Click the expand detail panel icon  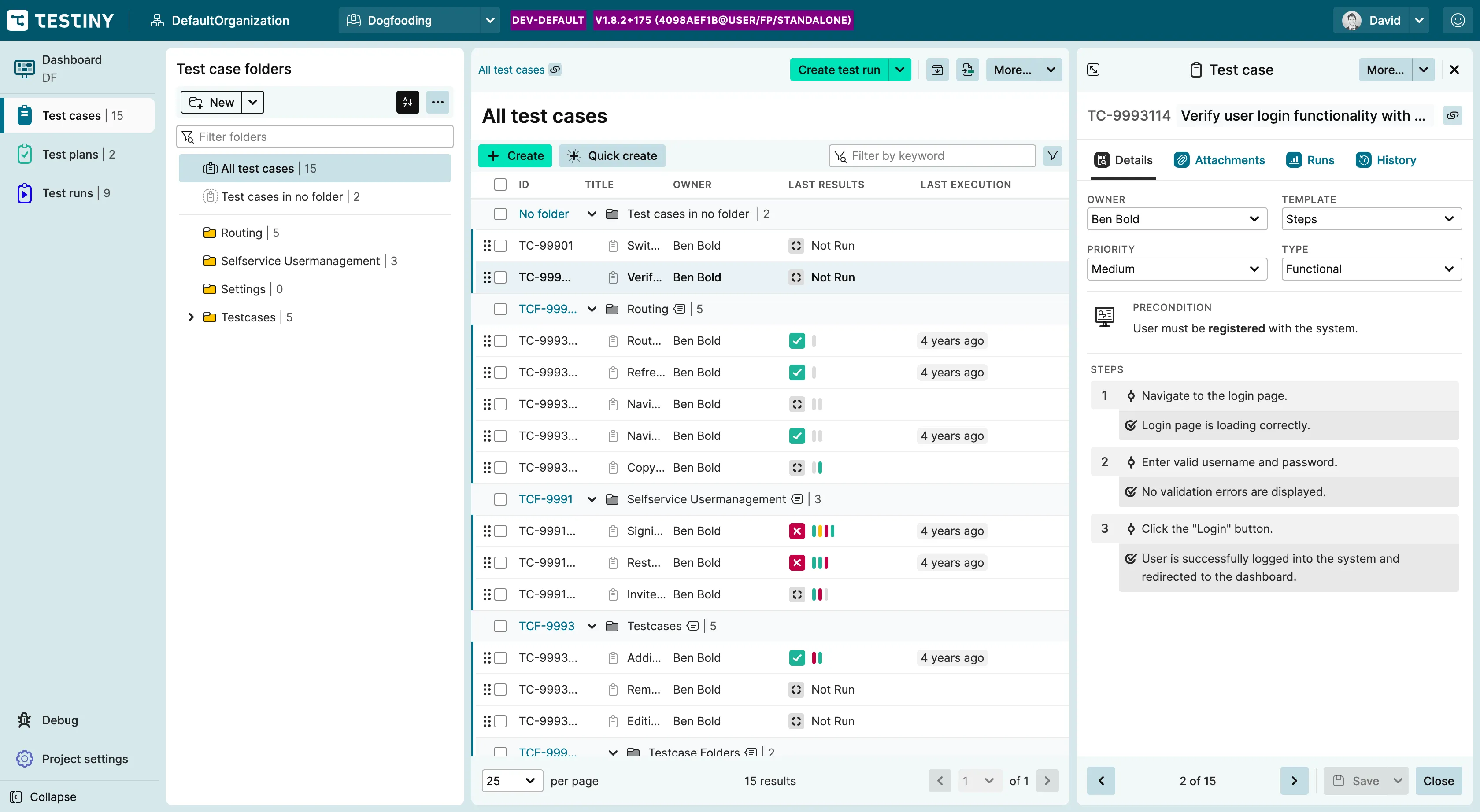[x=1093, y=70]
